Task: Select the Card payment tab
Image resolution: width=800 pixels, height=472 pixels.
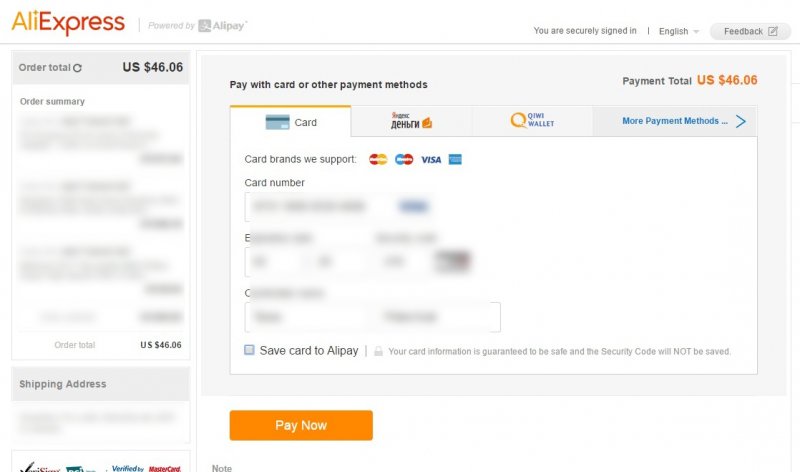Action: click(x=291, y=122)
